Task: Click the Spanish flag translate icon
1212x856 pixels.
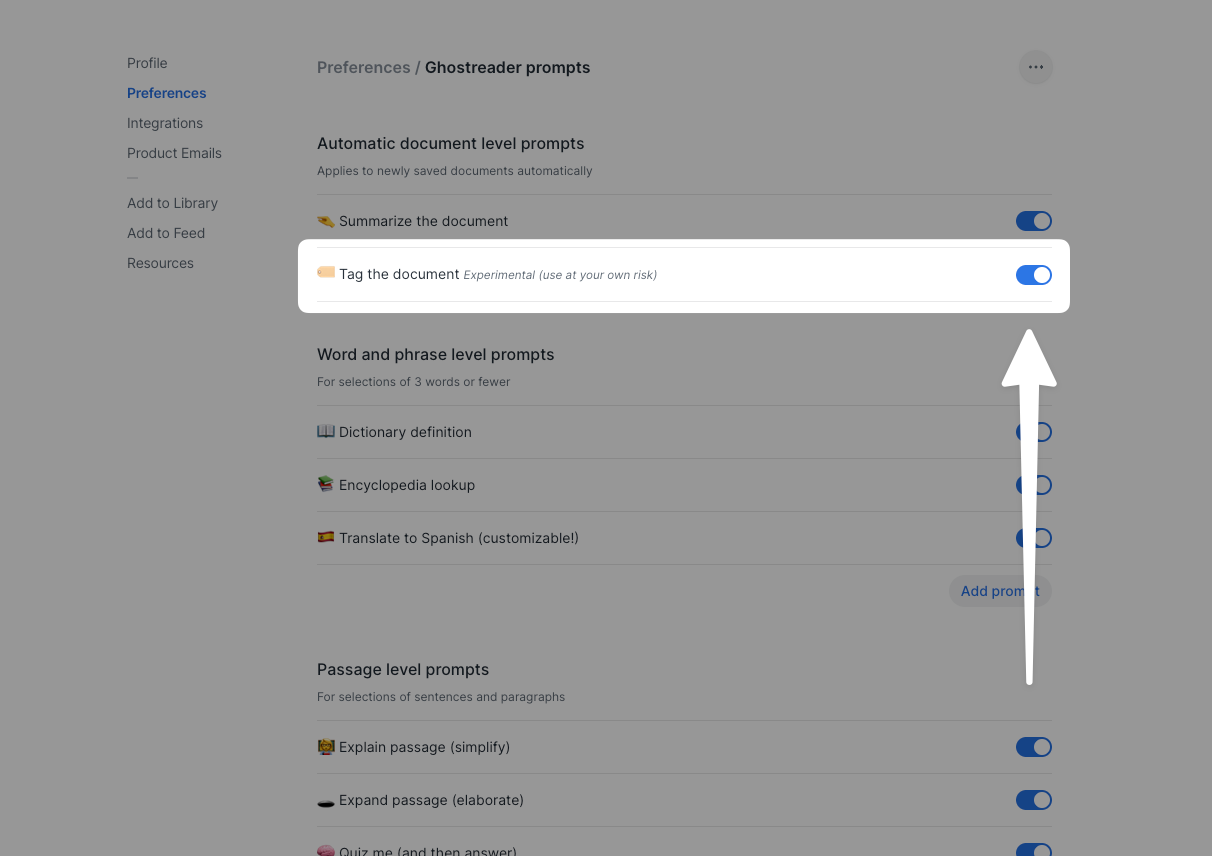Action: 326,538
